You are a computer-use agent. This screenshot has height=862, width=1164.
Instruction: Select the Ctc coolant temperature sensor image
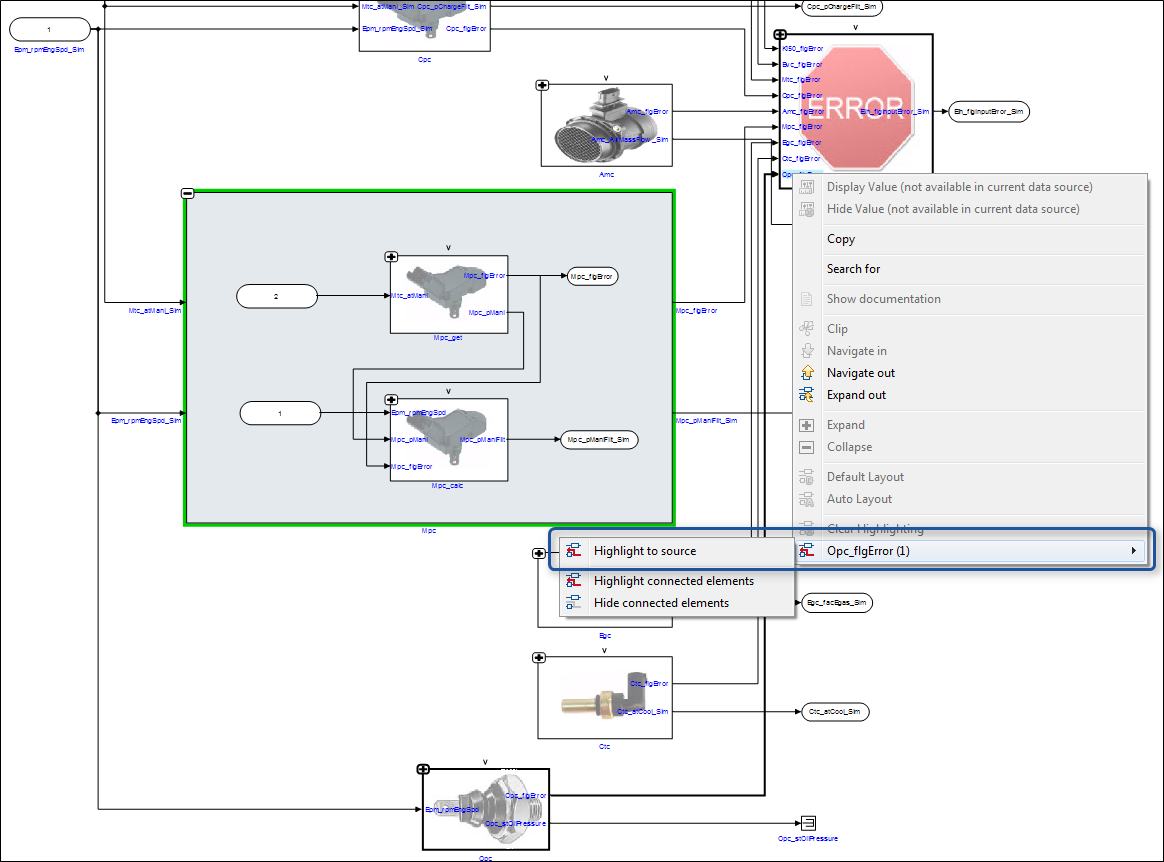(x=604, y=697)
